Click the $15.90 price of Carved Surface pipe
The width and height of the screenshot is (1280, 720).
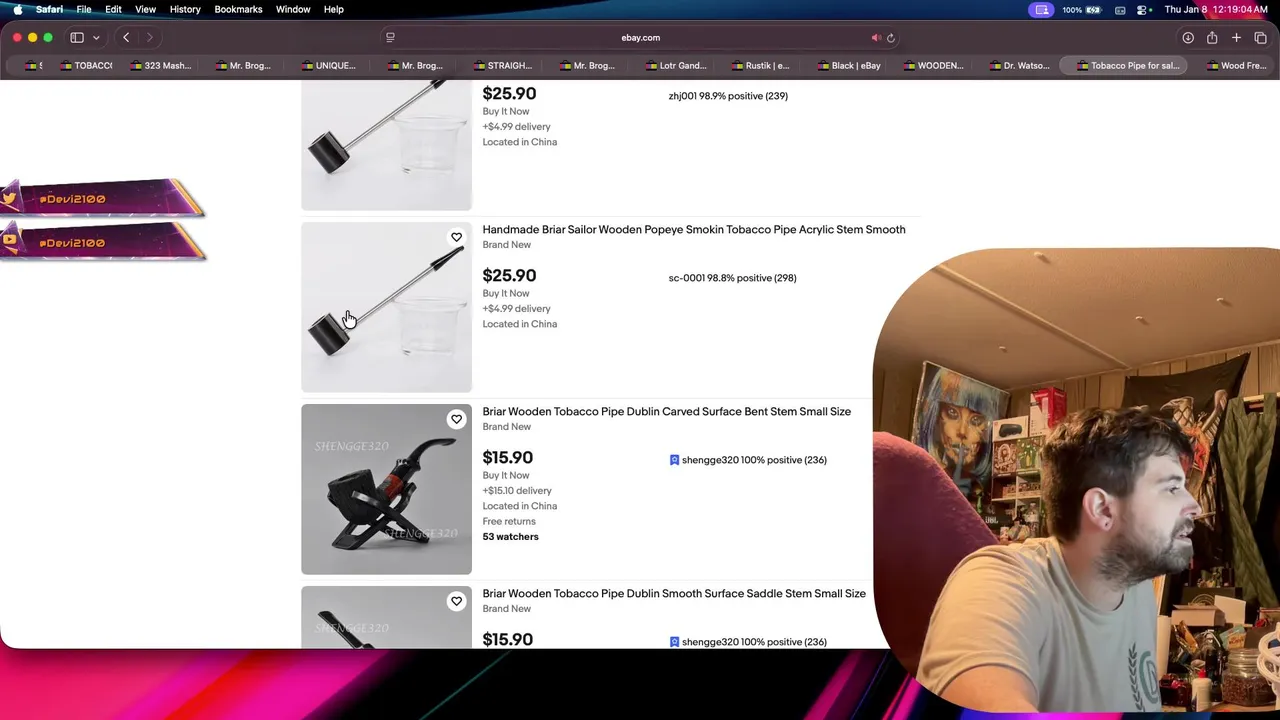pyautogui.click(x=508, y=457)
